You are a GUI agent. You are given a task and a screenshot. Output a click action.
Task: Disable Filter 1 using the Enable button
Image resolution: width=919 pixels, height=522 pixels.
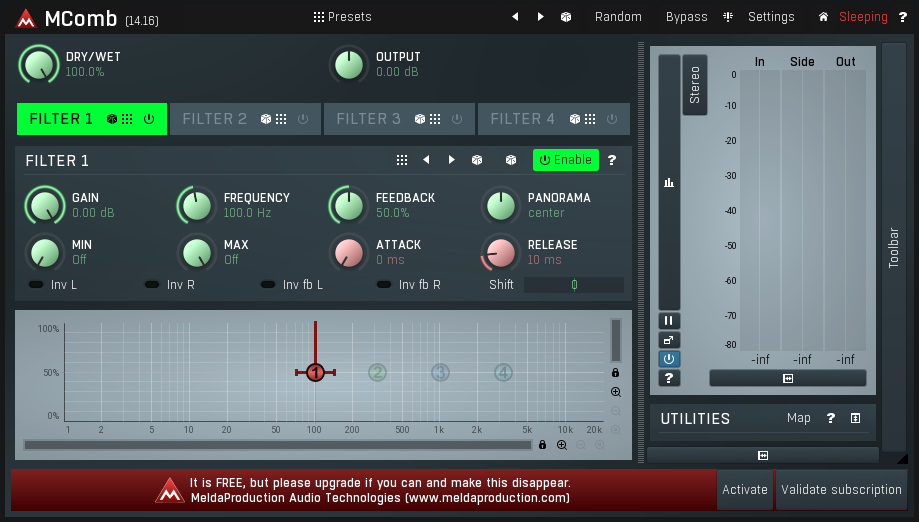pyautogui.click(x=565, y=160)
